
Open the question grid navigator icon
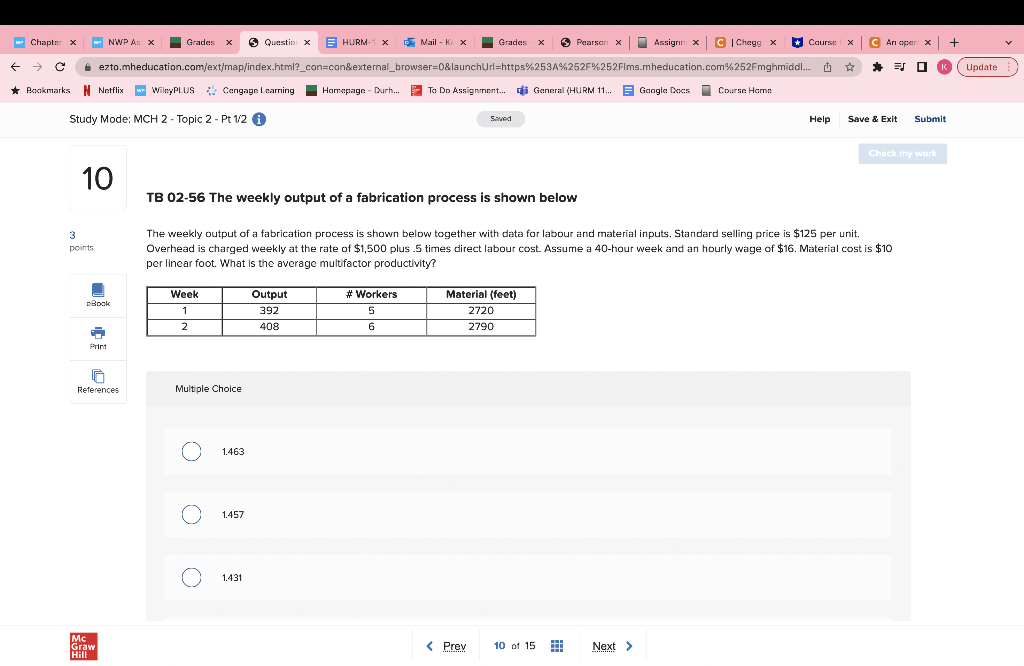pyautogui.click(x=556, y=646)
